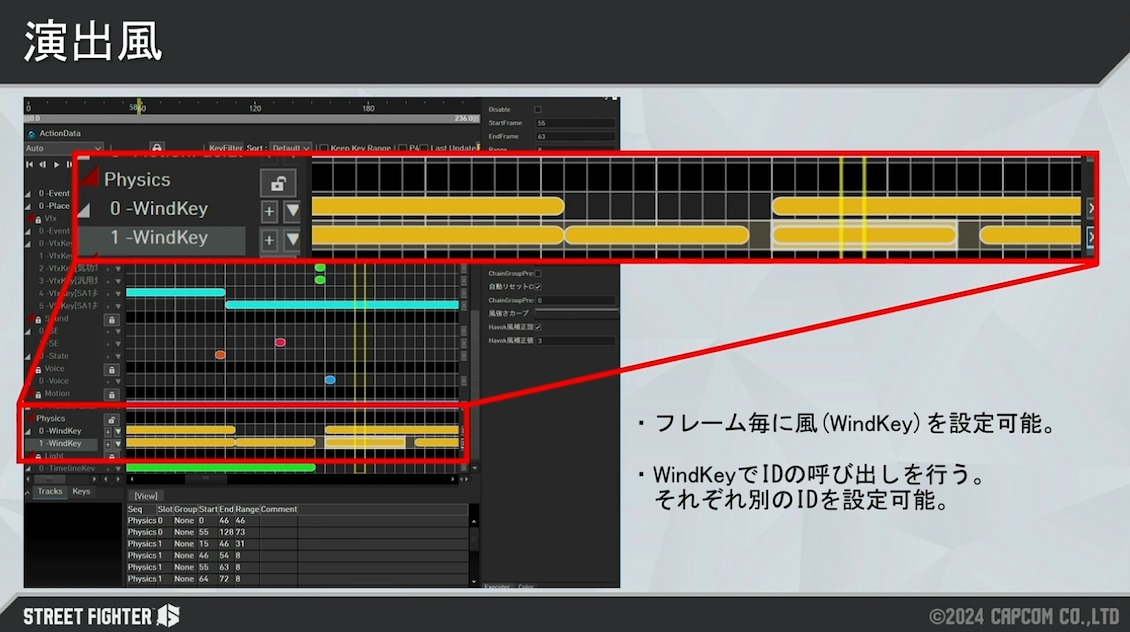
Task: Open the 0 -Voice track dropdown arrow
Action: [118, 381]
